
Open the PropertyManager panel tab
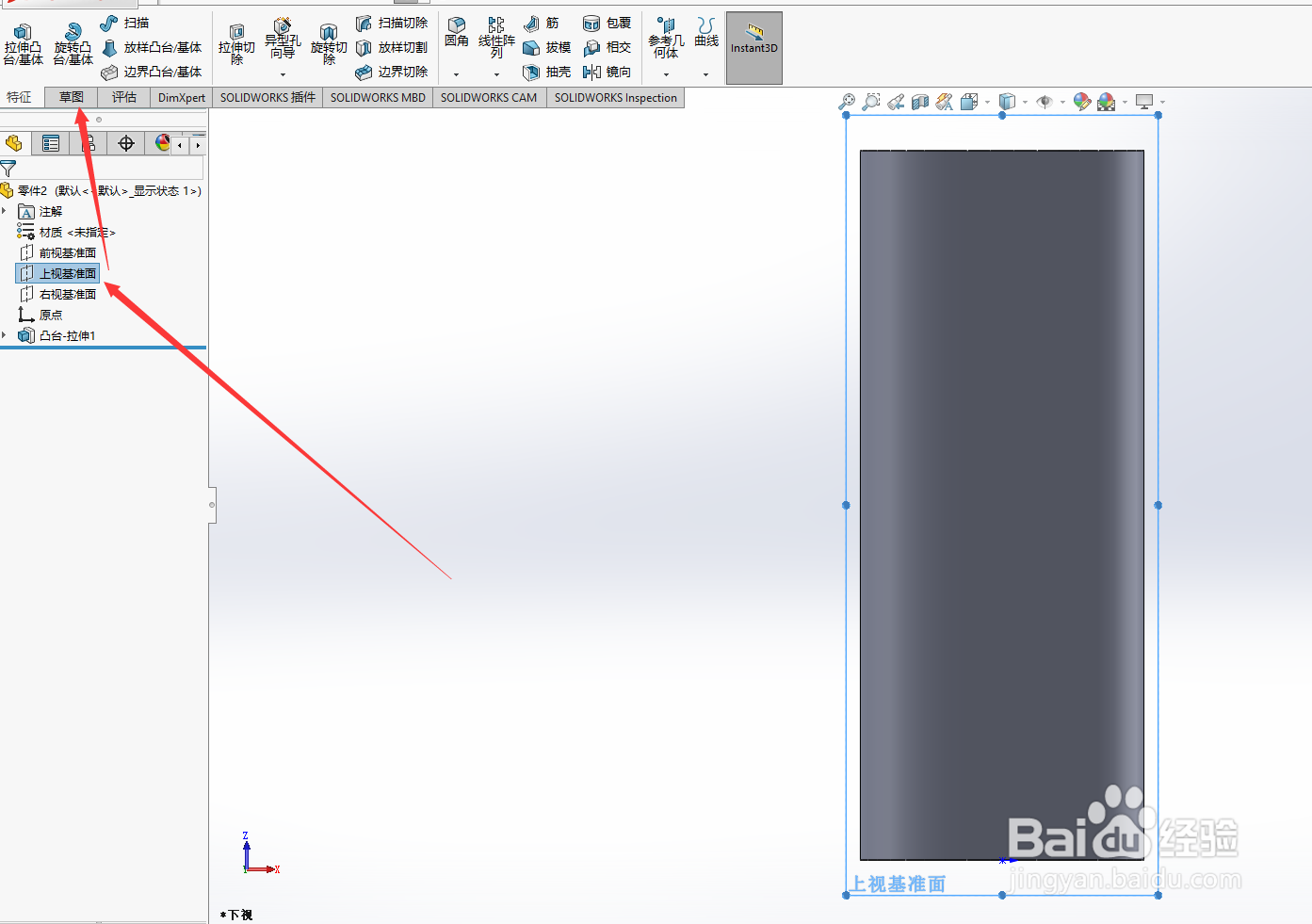pos(51,143)
